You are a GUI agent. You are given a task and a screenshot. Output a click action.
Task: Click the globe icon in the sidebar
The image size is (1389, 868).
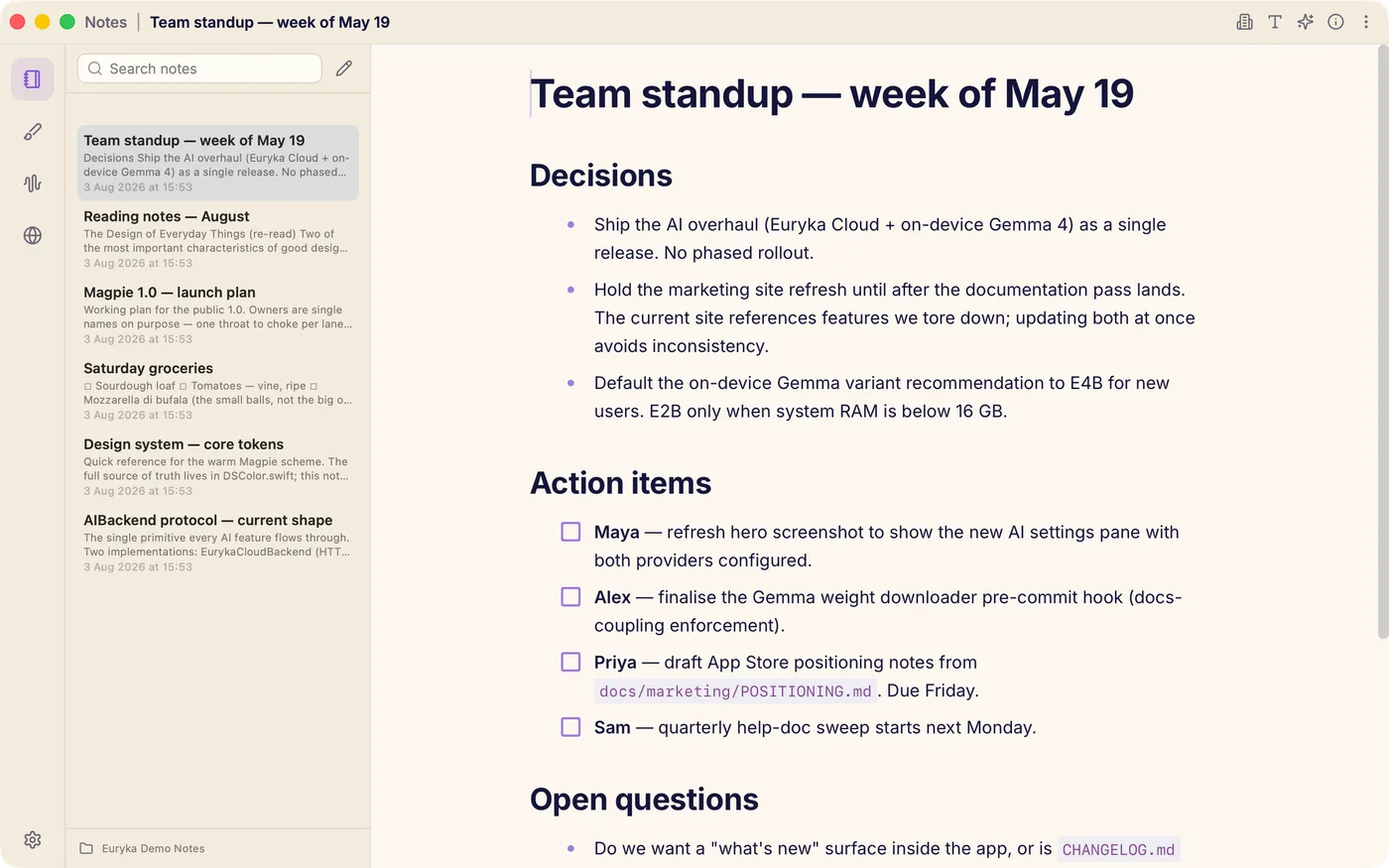[x=33, y=235]
